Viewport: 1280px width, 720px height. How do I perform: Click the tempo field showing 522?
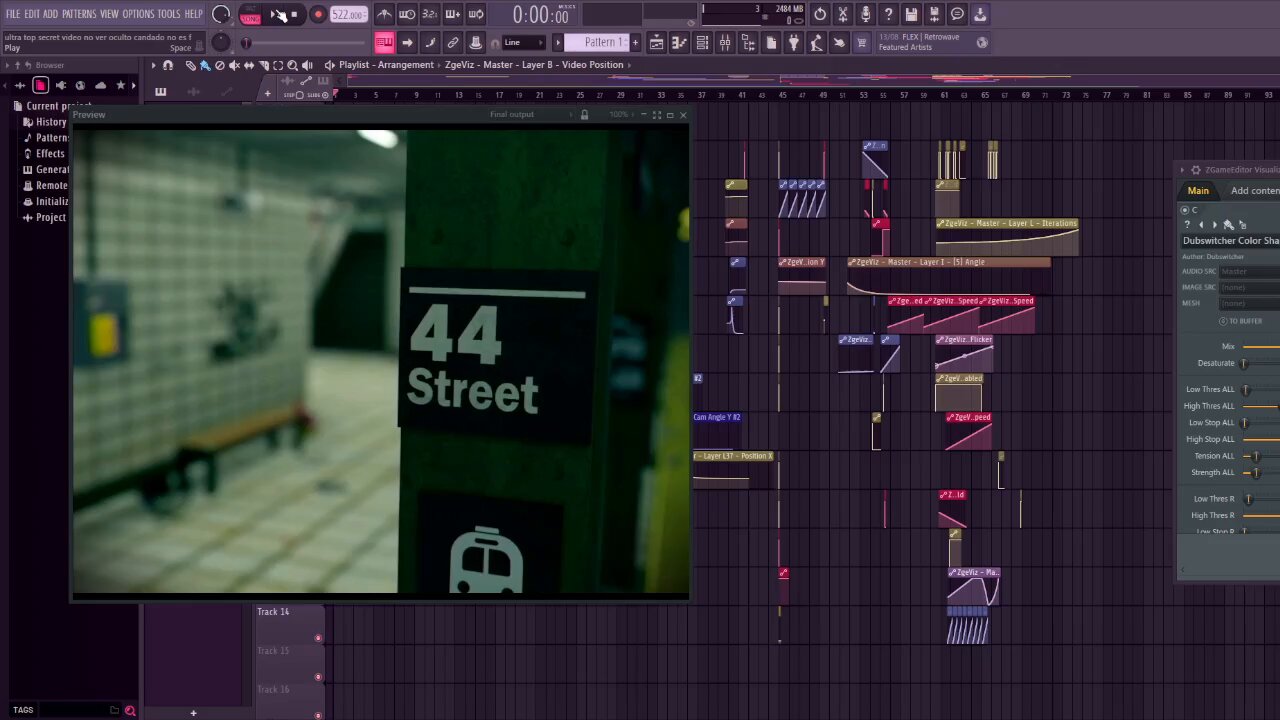(x=348, y=15)
